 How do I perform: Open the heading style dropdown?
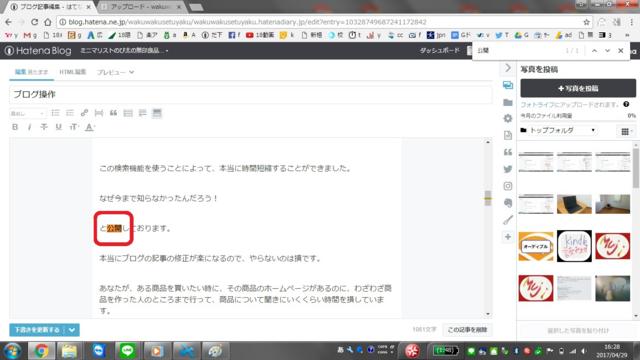27,113
